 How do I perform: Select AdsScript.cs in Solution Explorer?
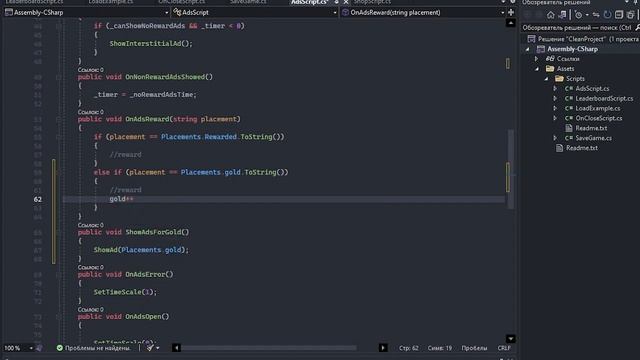click(592, 89)
